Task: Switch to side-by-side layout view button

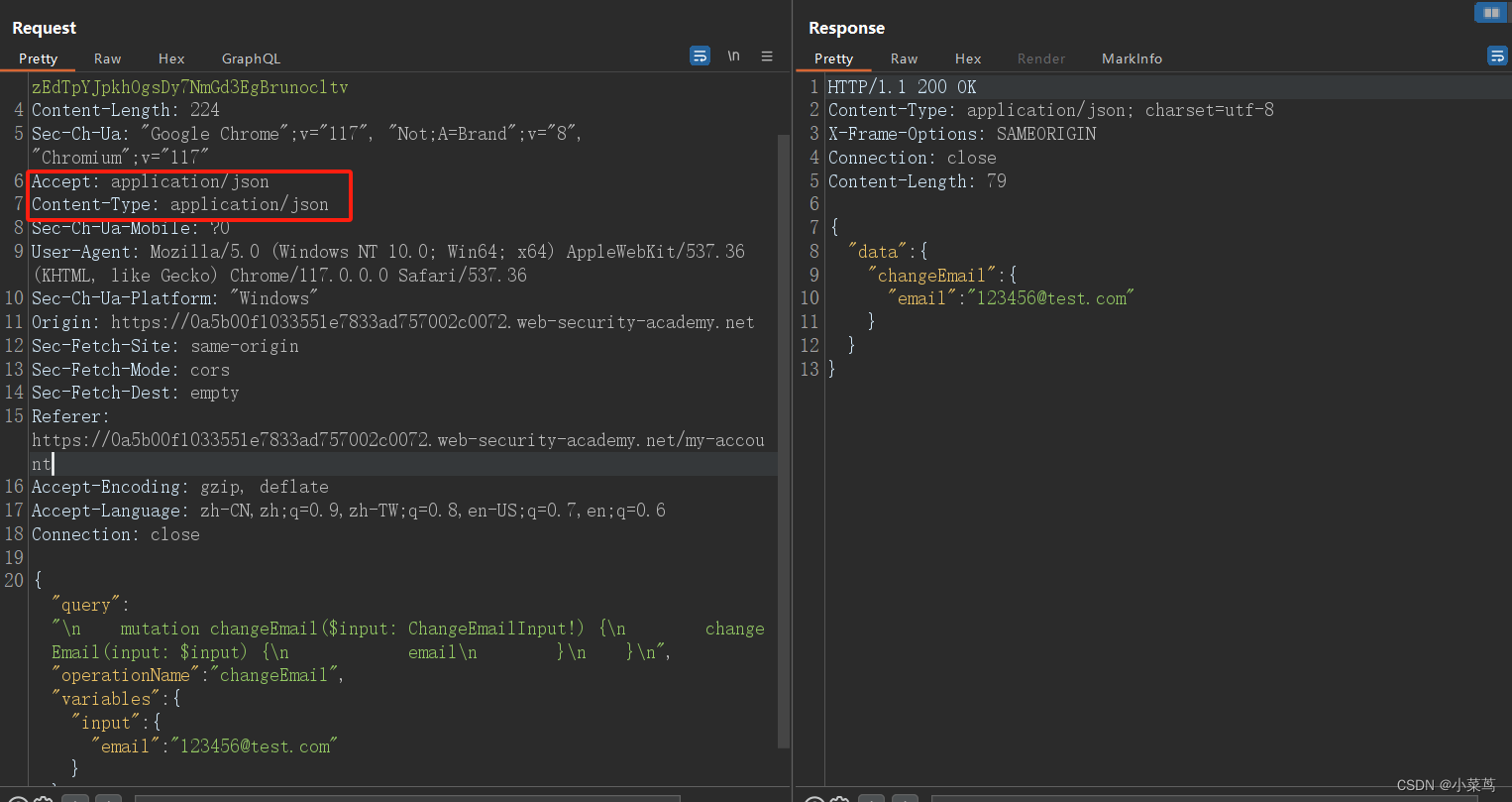Action: (1491, 13)
